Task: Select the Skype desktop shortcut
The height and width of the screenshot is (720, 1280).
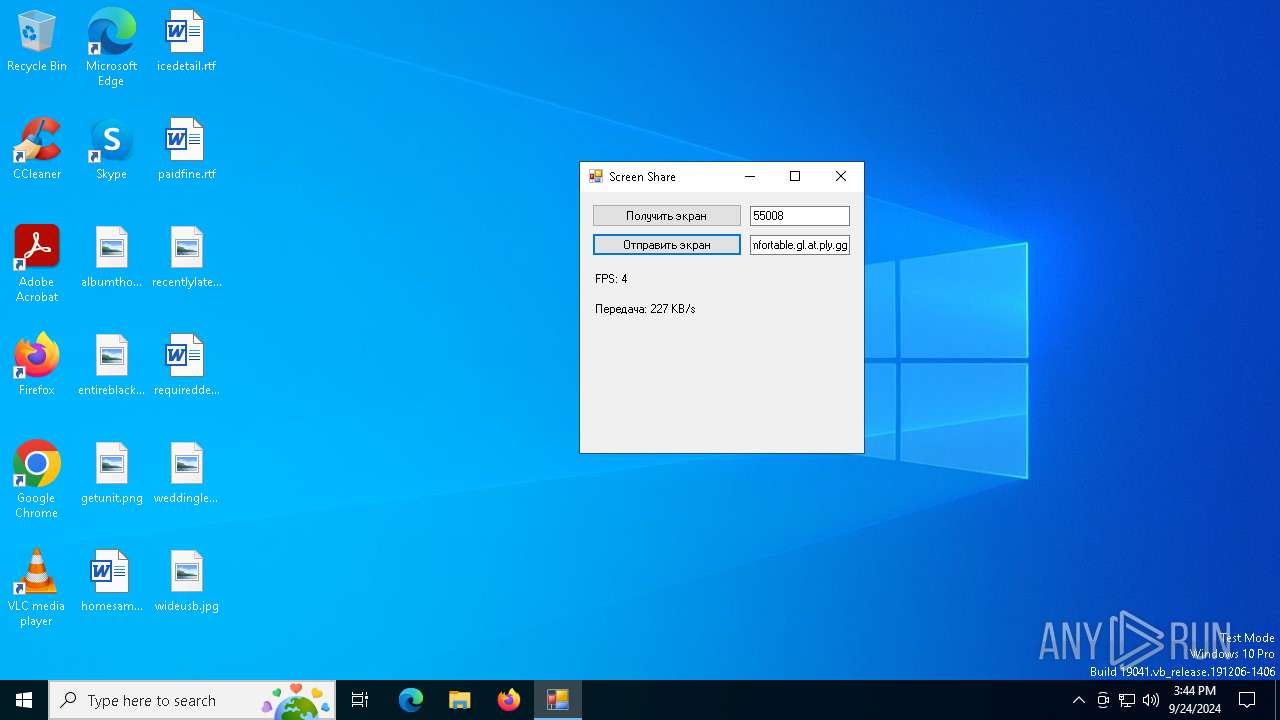Action: 111,149
